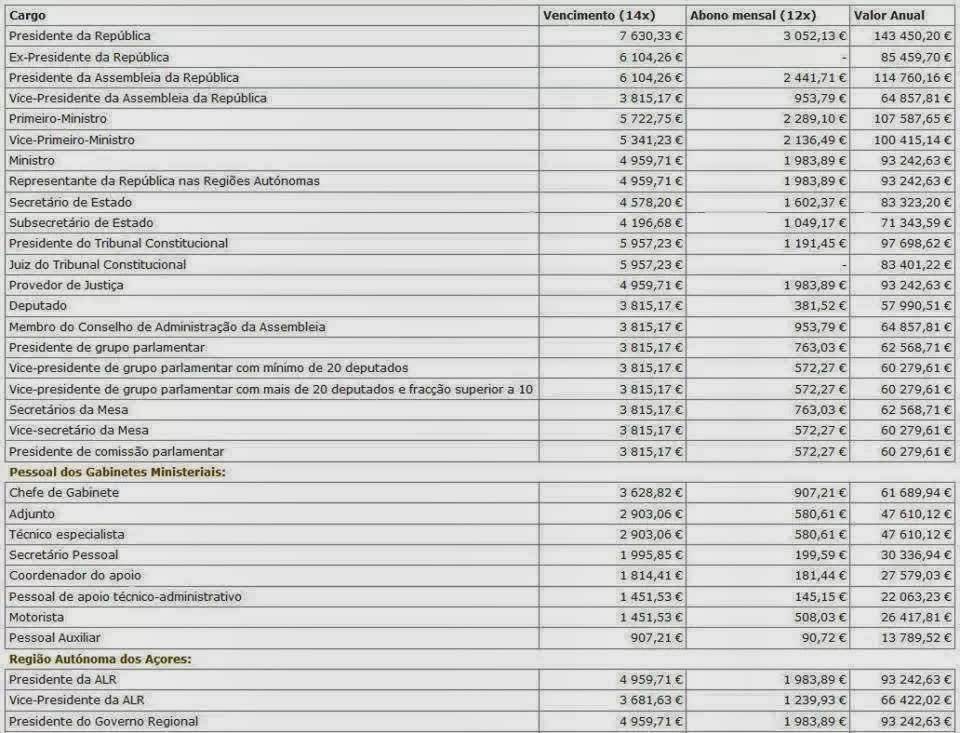Image resolution: width=960 pixels, height=733 pixels.
Task: Click the 381,52 € monthly allowance
Action: 820,306
